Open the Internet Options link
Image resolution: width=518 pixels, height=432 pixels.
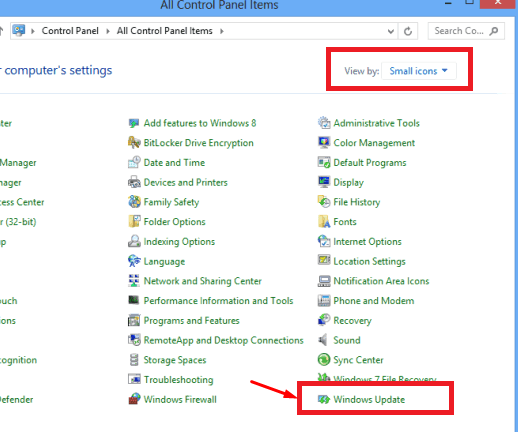tap(368, 242)
